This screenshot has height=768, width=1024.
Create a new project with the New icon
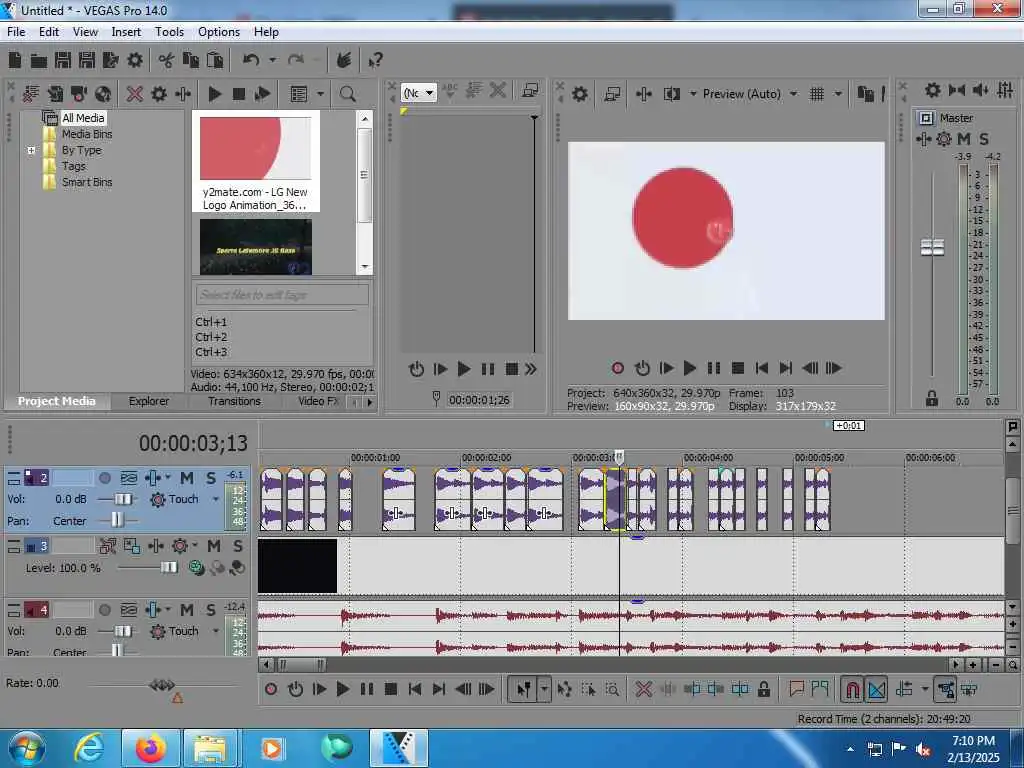pyautogui.click(x=15, y=61)
